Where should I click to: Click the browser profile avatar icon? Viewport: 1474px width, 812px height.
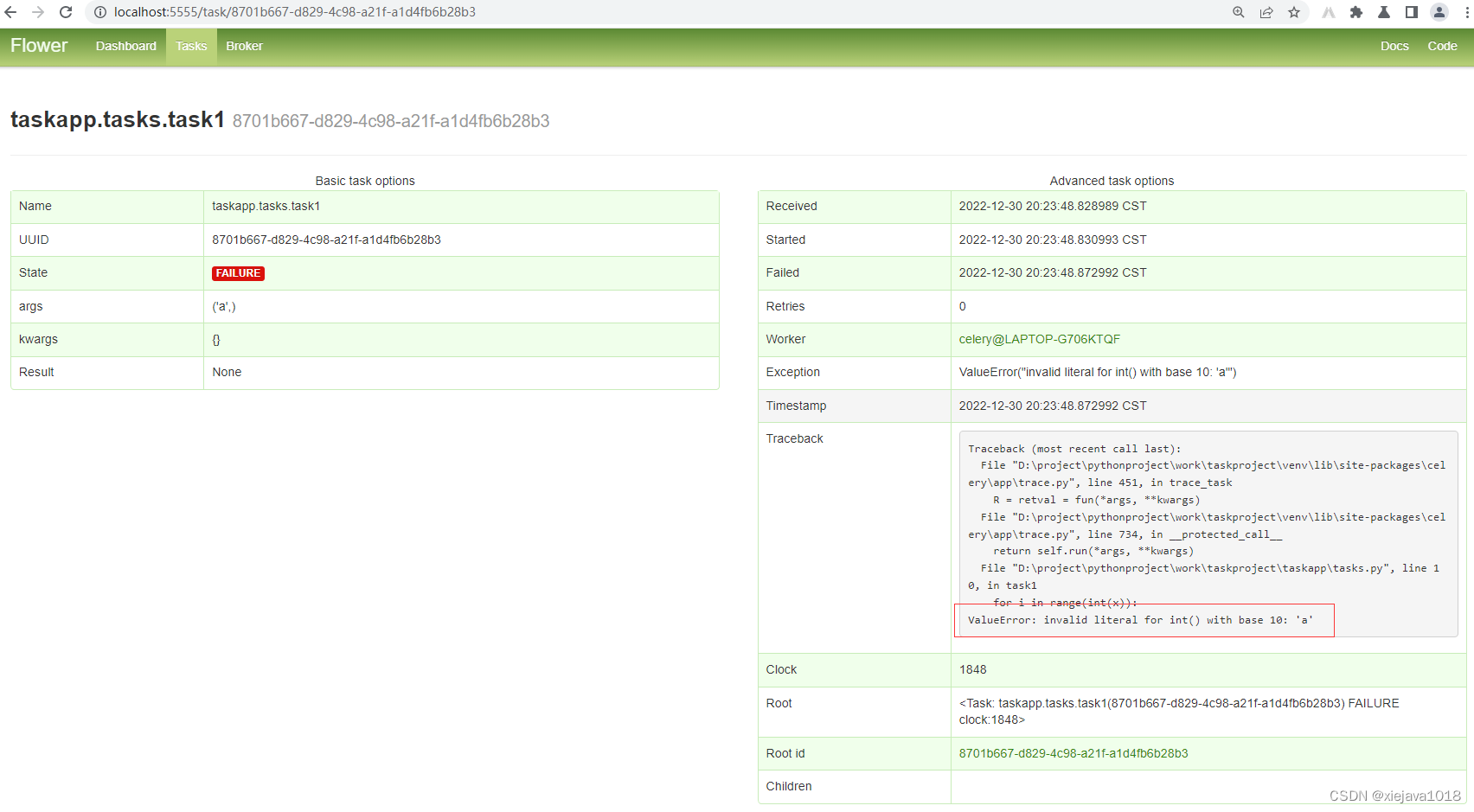(1439, 12)
